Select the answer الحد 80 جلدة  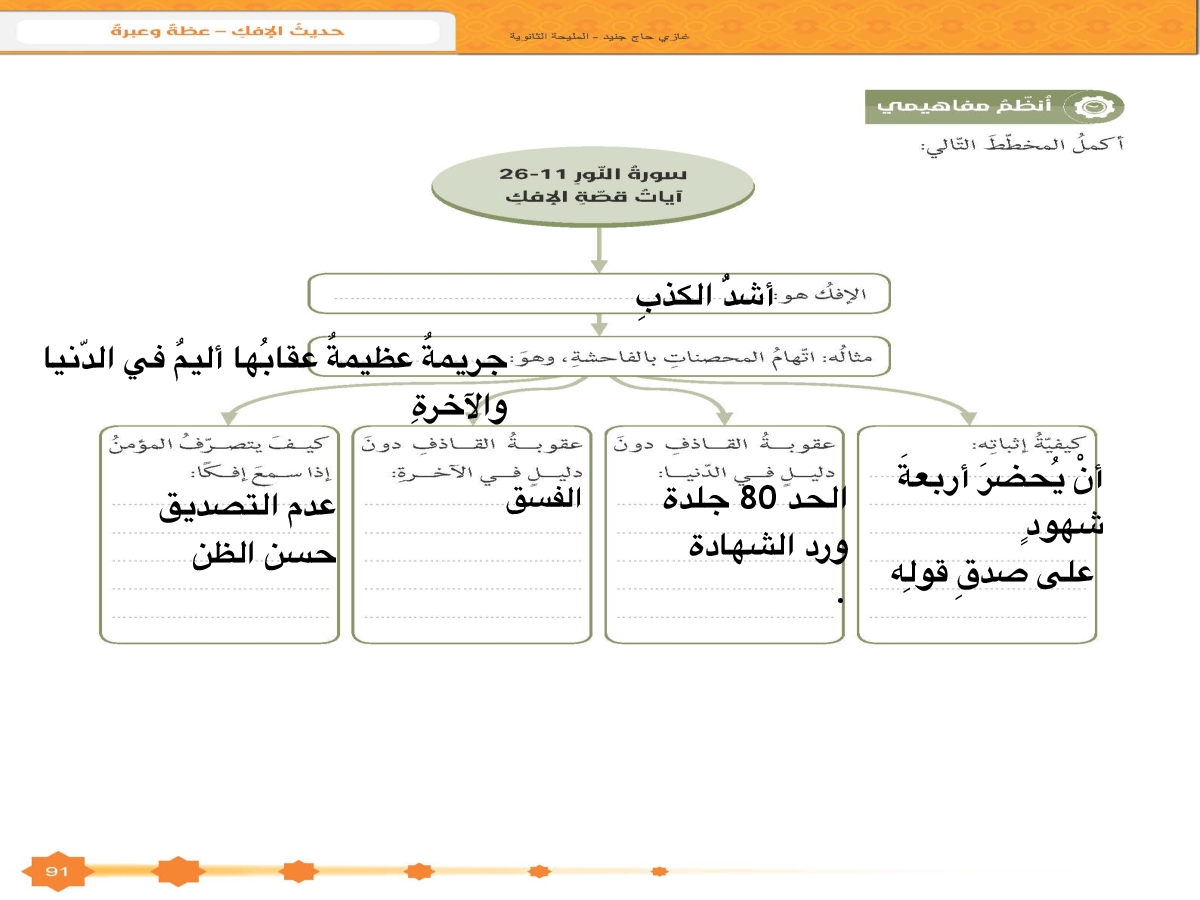tap(755, 500)
